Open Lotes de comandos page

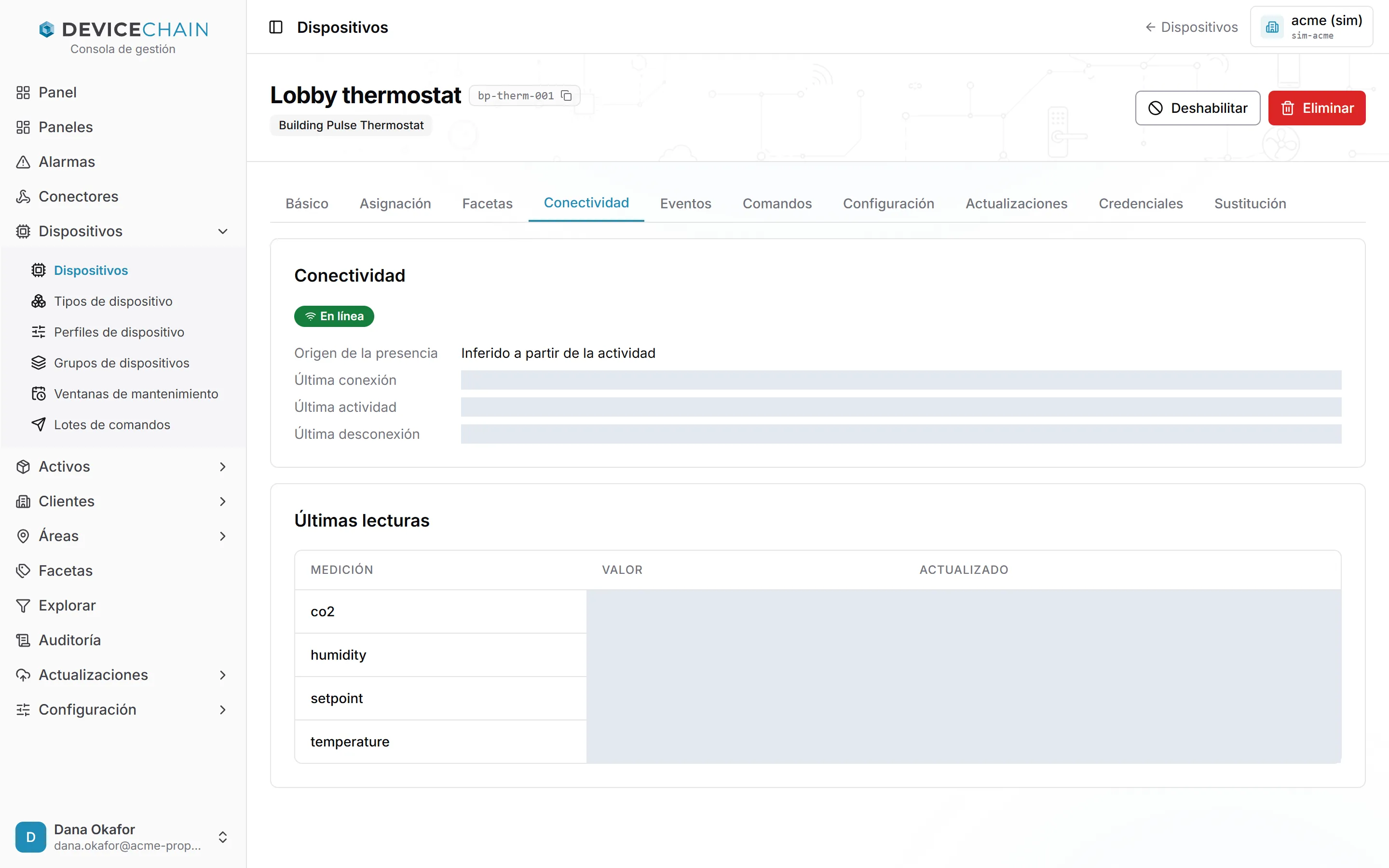[x=112, y=425]
